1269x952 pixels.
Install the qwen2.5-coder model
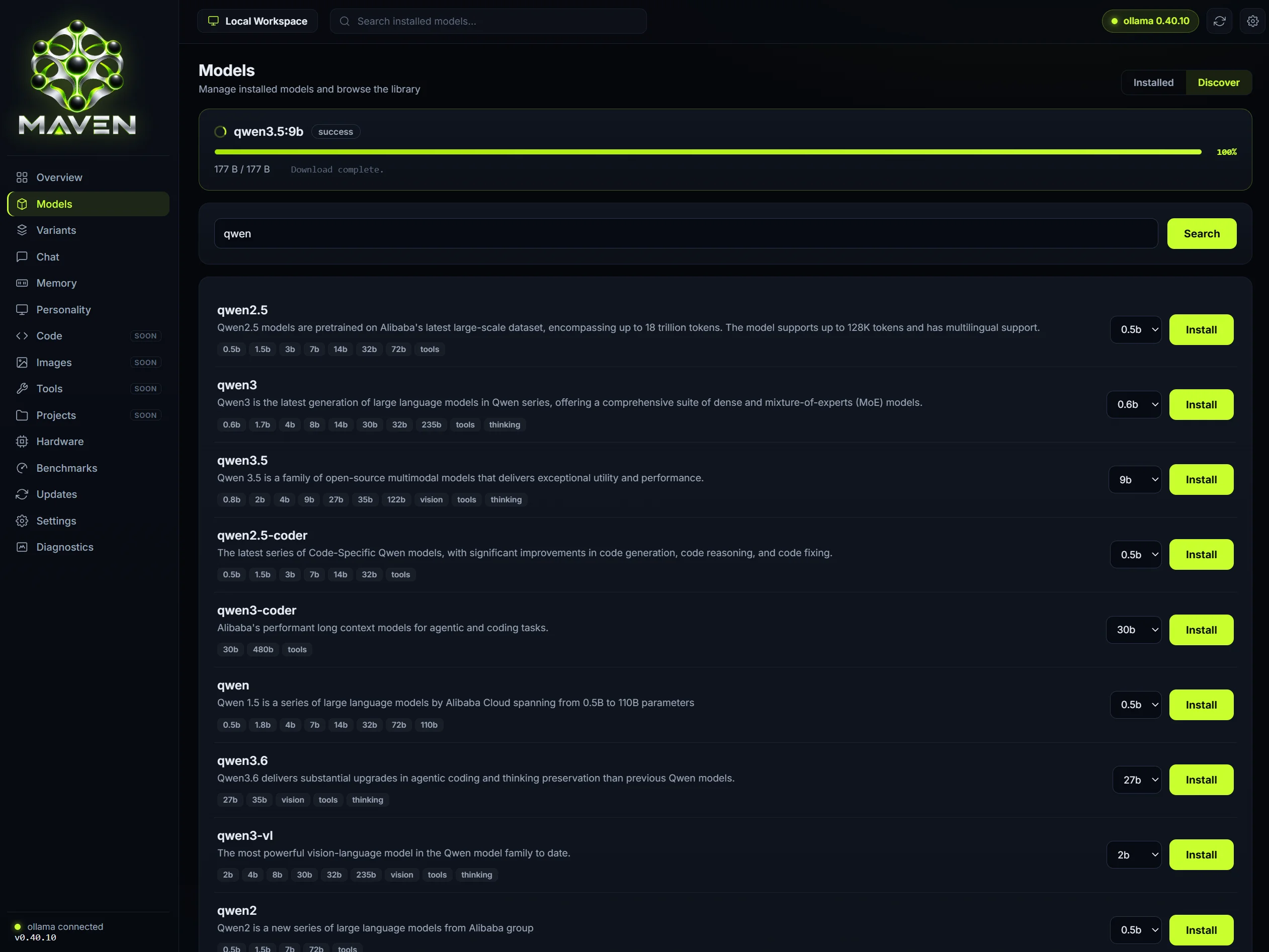coord(1201,555)
